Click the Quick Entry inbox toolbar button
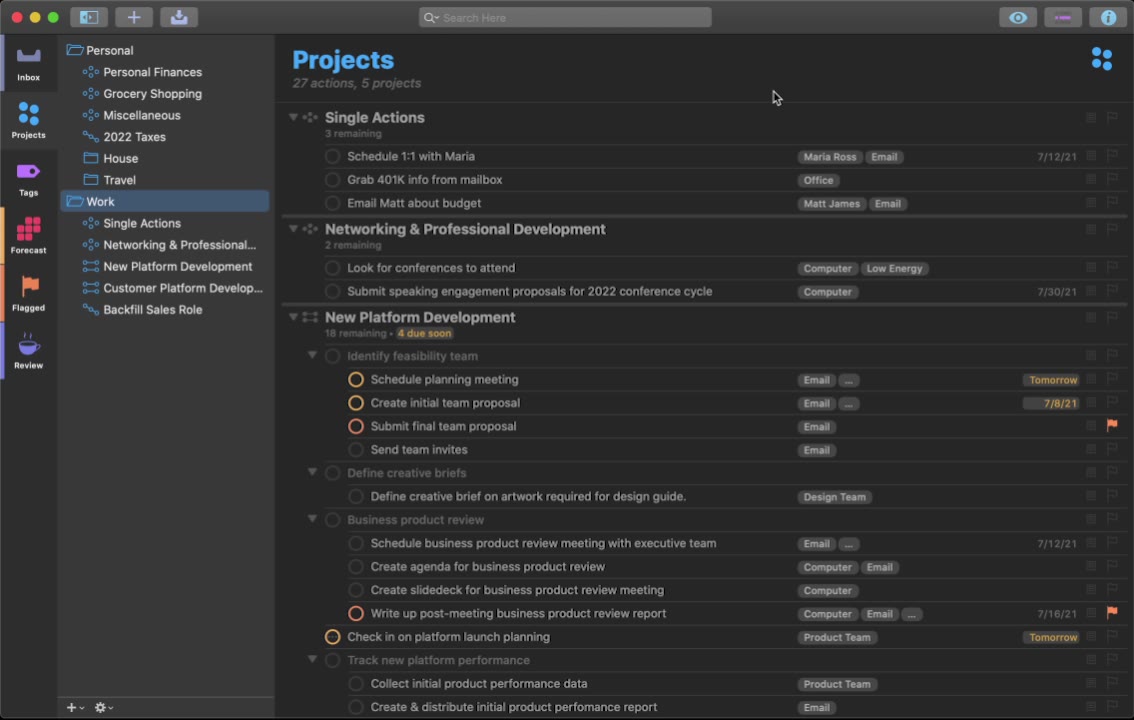The width and height of the screenshot is (1134, 720). point(179,17)
